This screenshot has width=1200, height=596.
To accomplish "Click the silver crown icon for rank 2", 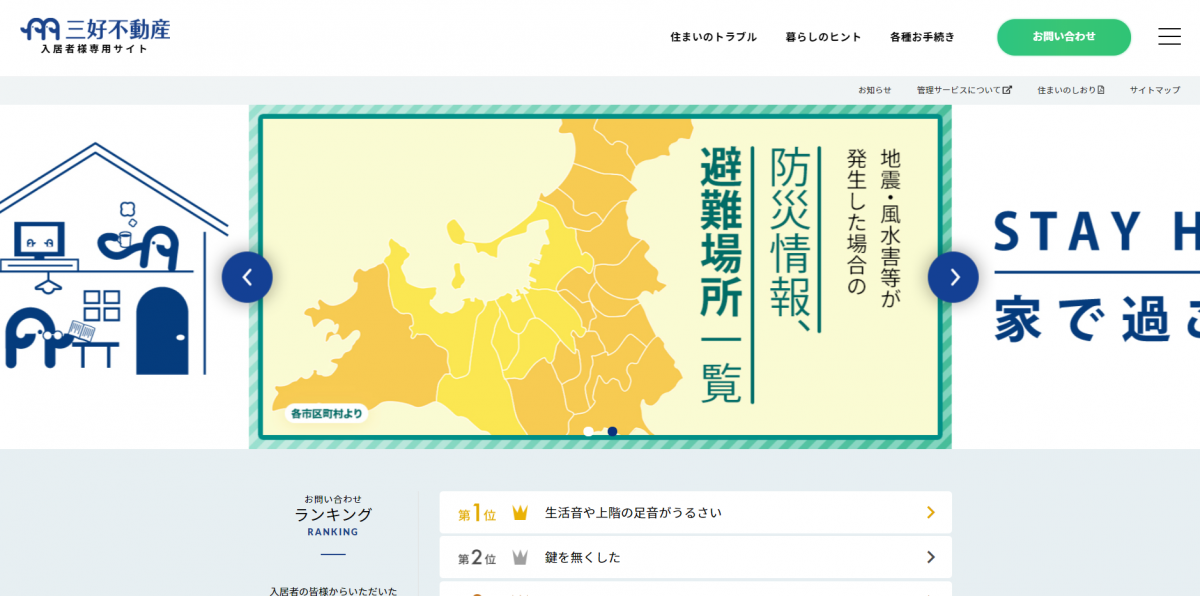I will [x=520, y=558].
